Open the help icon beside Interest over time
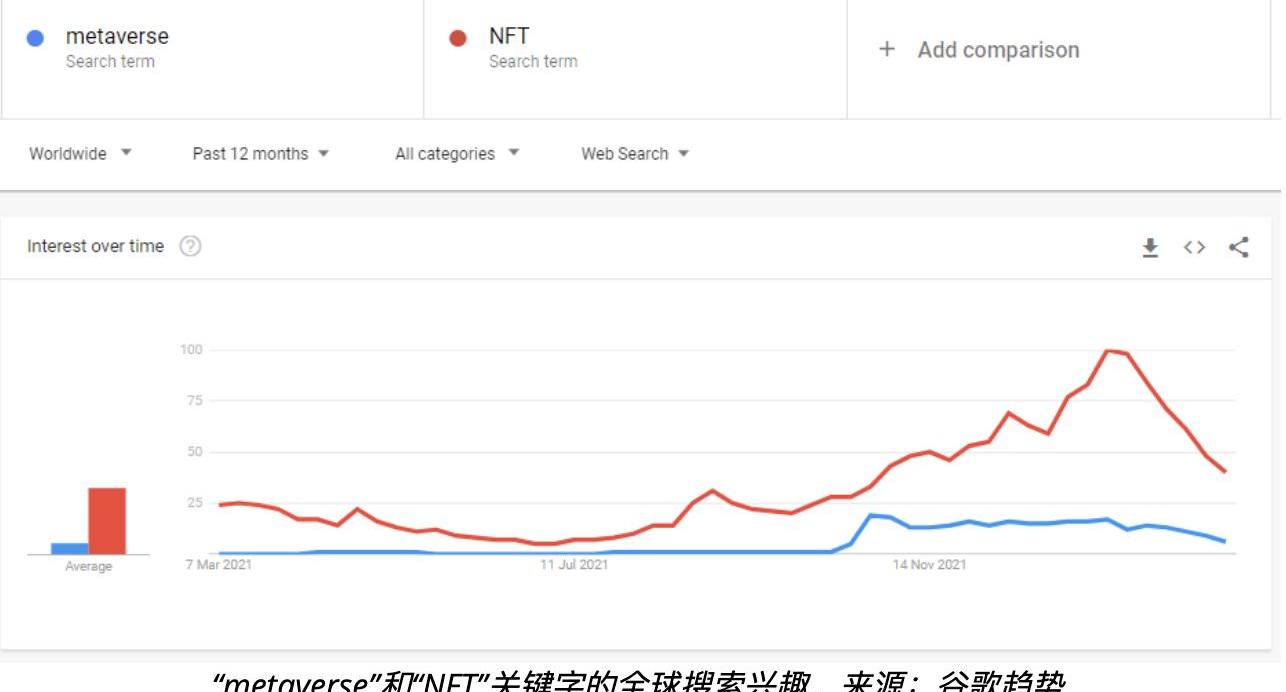 pos(190,246)
